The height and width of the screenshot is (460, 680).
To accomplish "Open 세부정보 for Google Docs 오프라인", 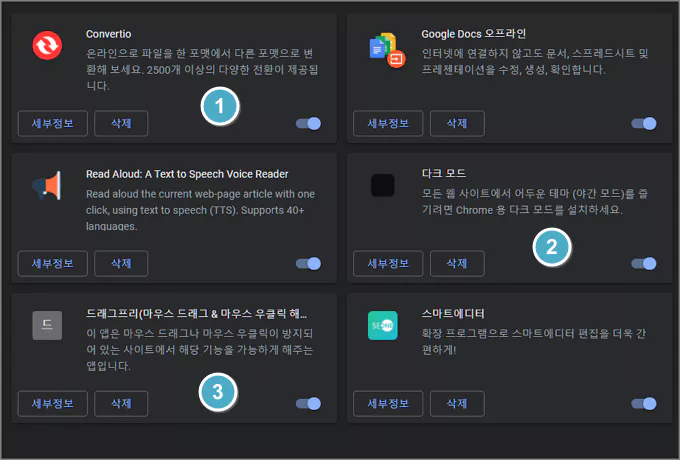I will click(x=388, y=124).
